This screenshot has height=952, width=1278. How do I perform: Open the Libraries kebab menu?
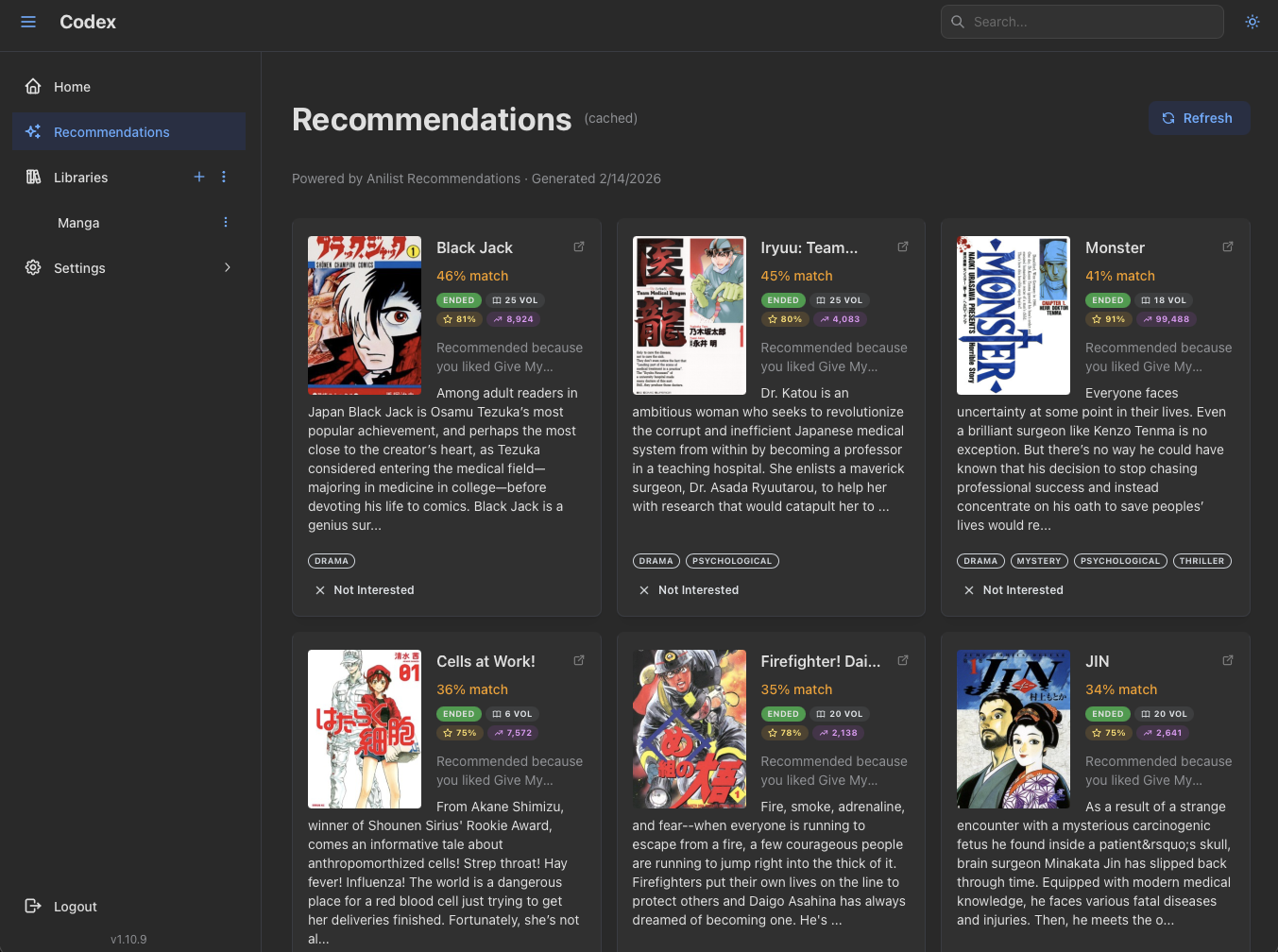(x=224, y=177)
